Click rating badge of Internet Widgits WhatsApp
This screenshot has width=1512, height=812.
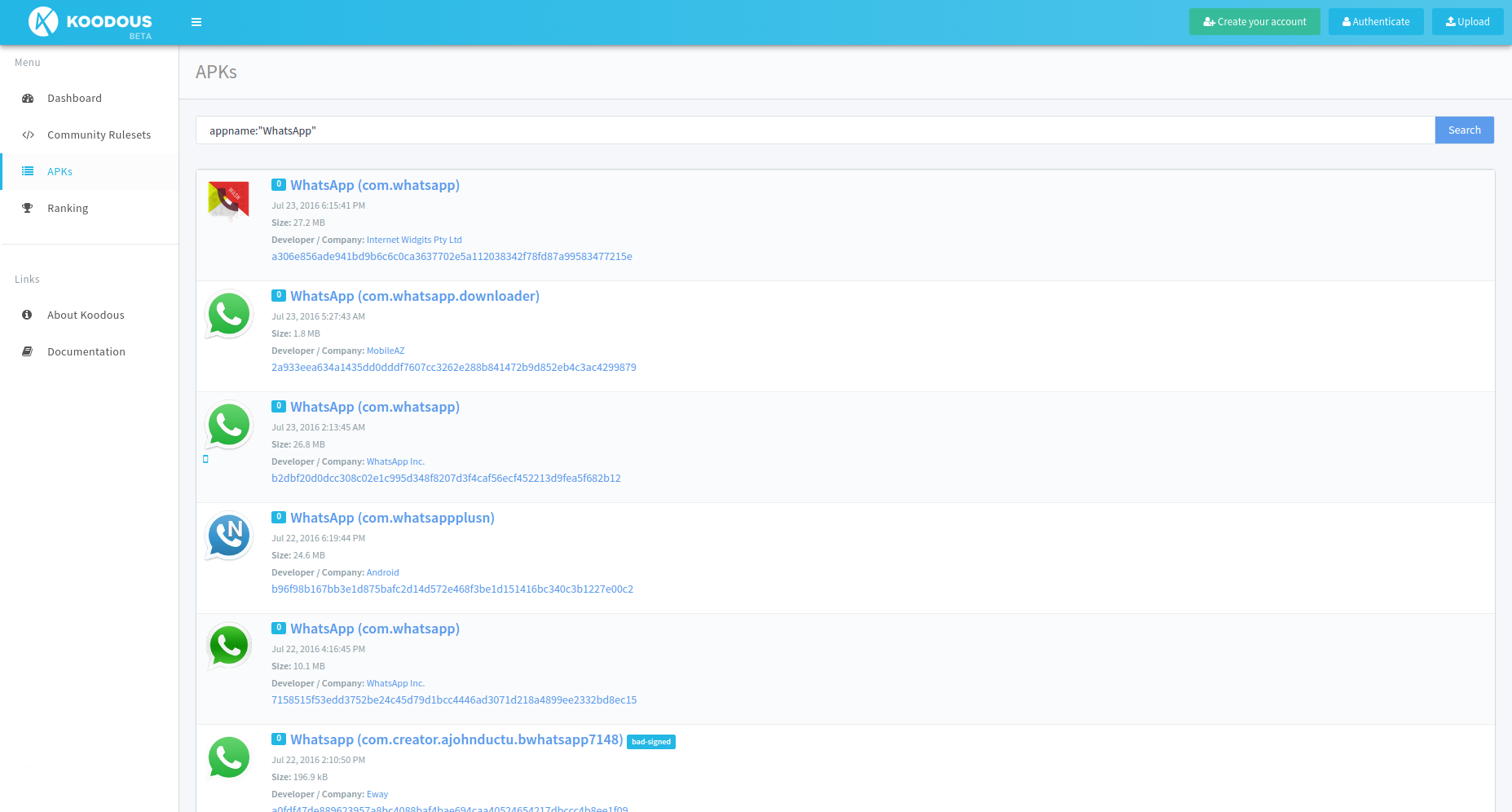(279, 184)
